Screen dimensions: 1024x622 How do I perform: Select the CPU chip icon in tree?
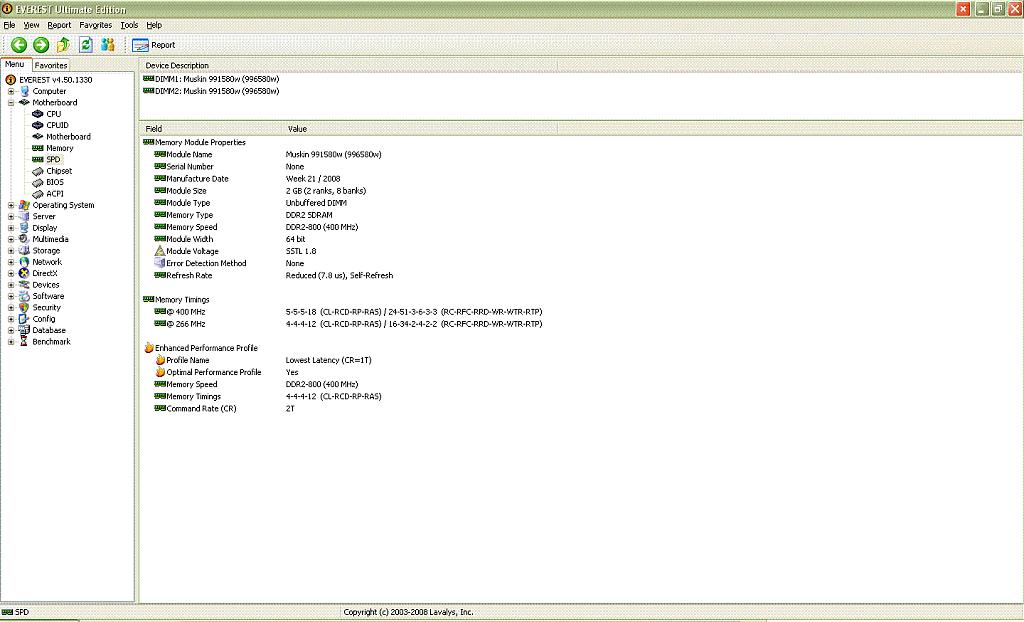coord(38,114)
